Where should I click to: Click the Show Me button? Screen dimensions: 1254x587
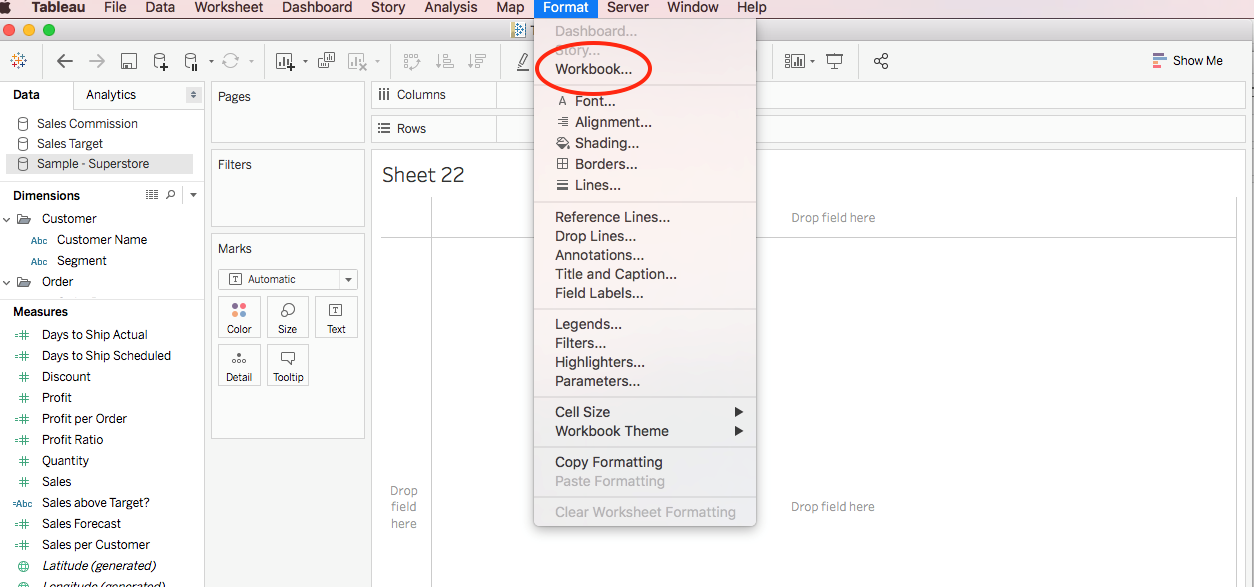(x=1187, y=61)
